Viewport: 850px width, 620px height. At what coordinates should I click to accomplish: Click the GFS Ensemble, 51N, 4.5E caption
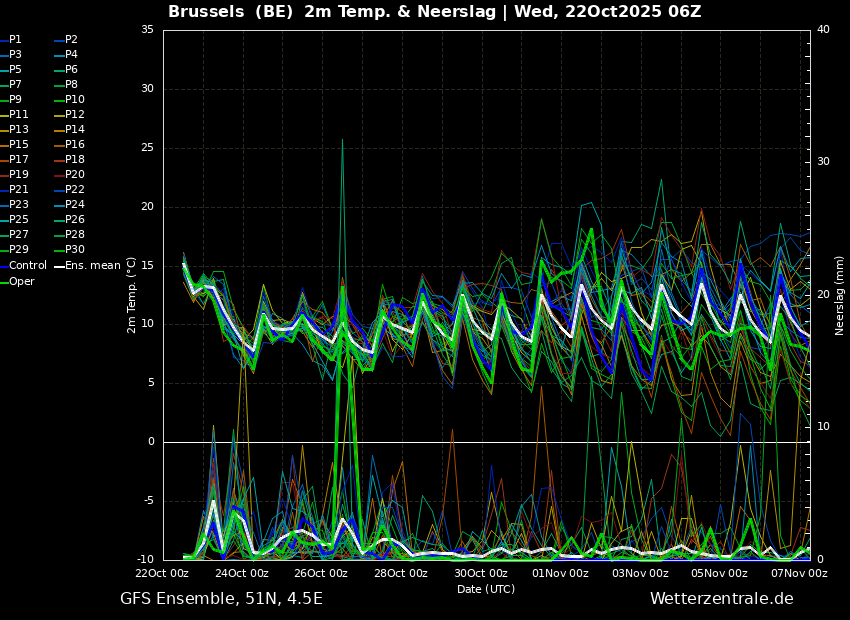click(221, 599)
